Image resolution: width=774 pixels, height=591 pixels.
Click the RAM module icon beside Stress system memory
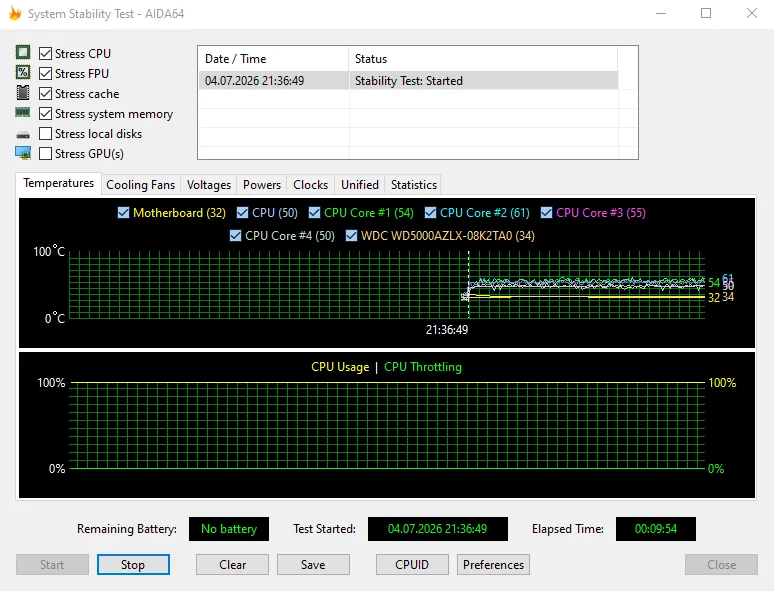23,113
